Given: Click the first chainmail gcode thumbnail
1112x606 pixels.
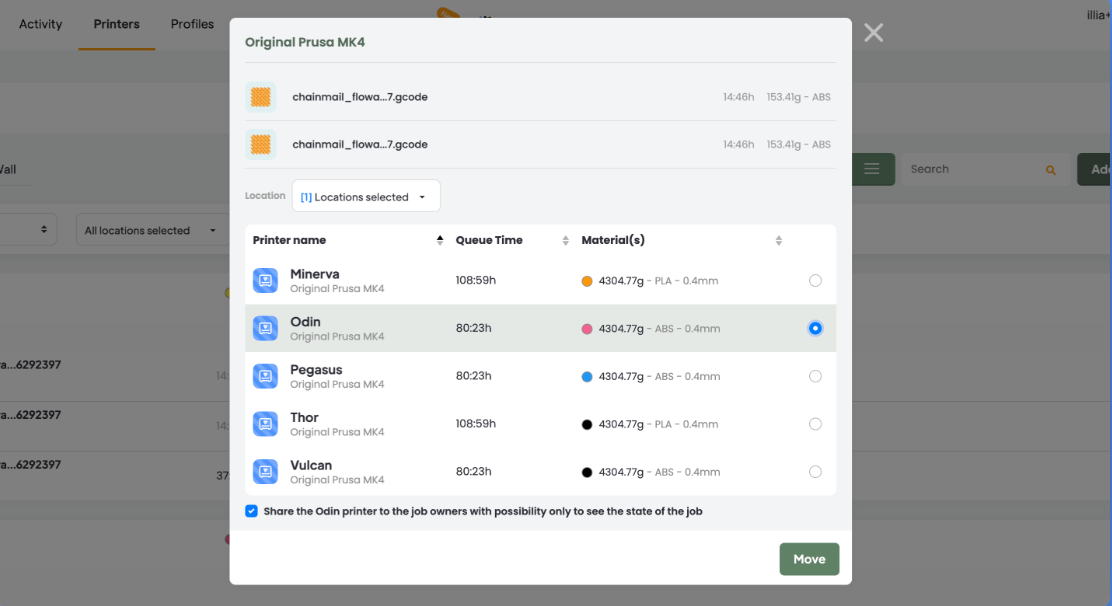Looking at the screenshot, I should click(260, 97).
